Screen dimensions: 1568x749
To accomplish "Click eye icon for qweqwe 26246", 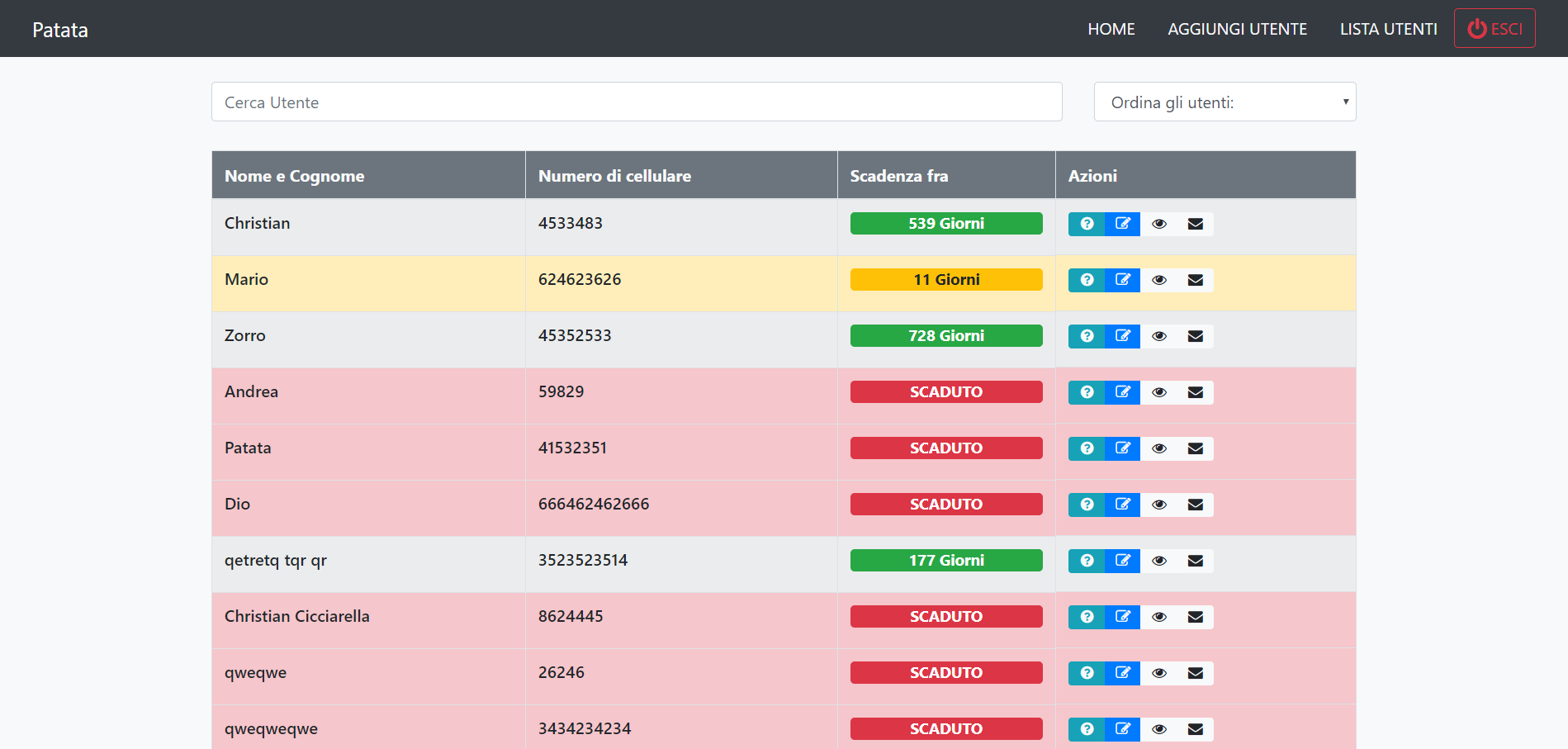I will tap(1159, 673).
